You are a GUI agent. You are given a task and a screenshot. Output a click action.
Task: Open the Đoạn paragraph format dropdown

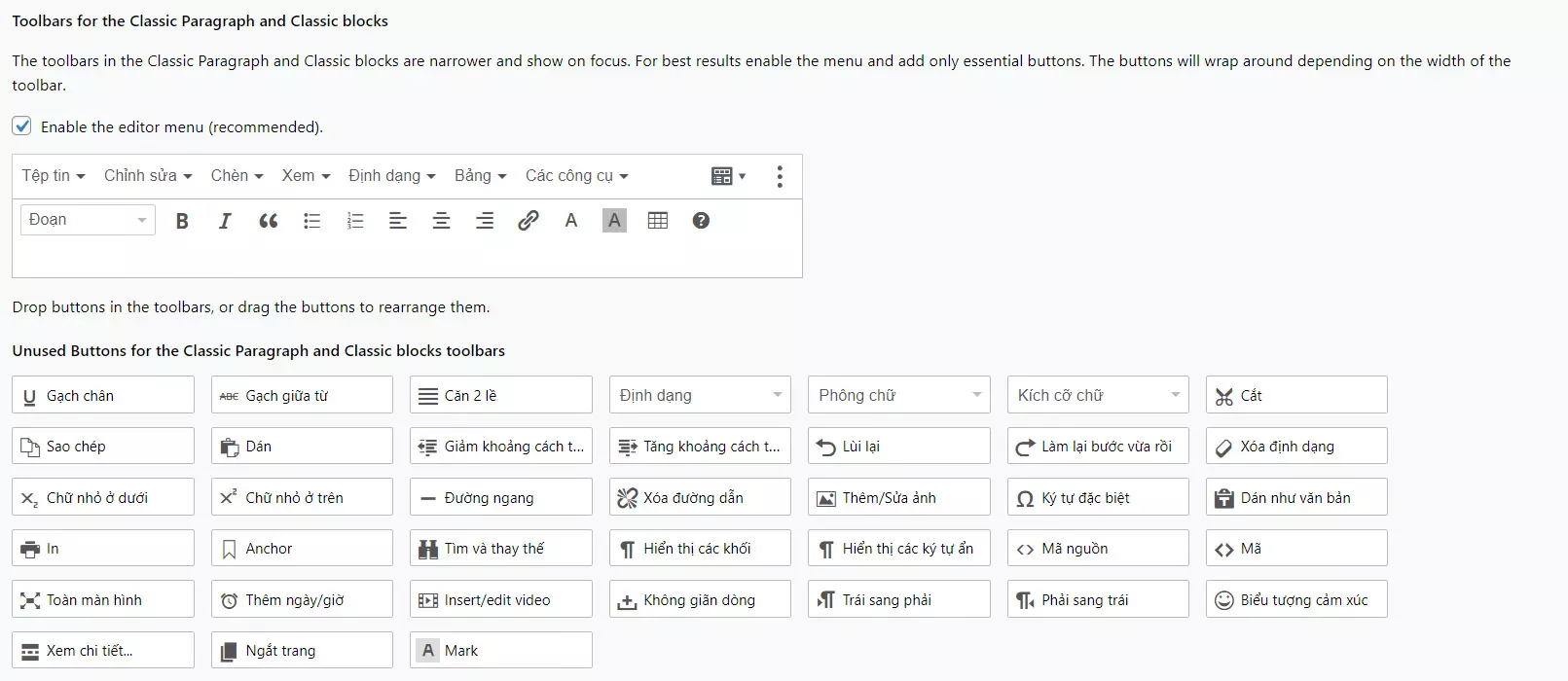[x=88, y=220]
